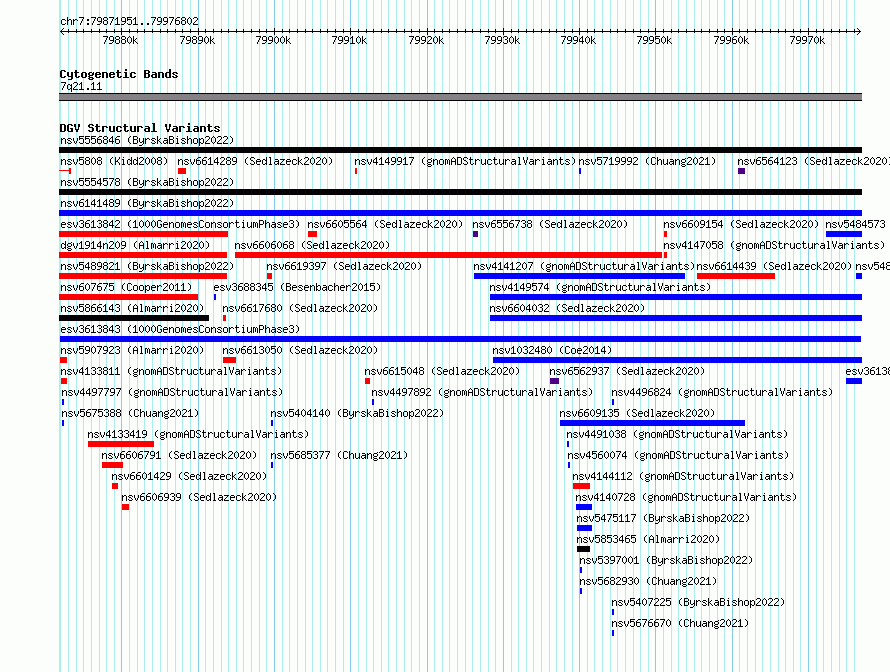Click nsv4497892 gnomAD variant label
The height and width of the screenshot is (672, 890).
[x=482, y=392]
